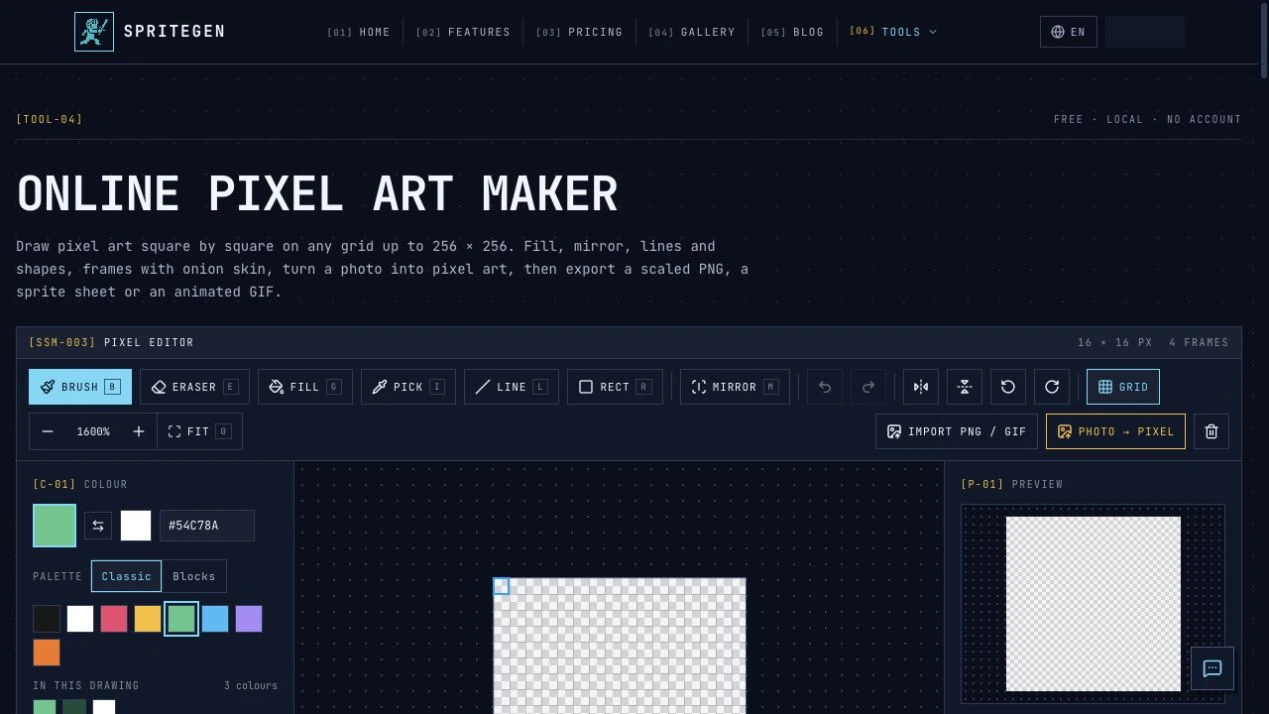Select the Fill bucket tool
Screen dimensions: 1269x714
click(305, 387)
